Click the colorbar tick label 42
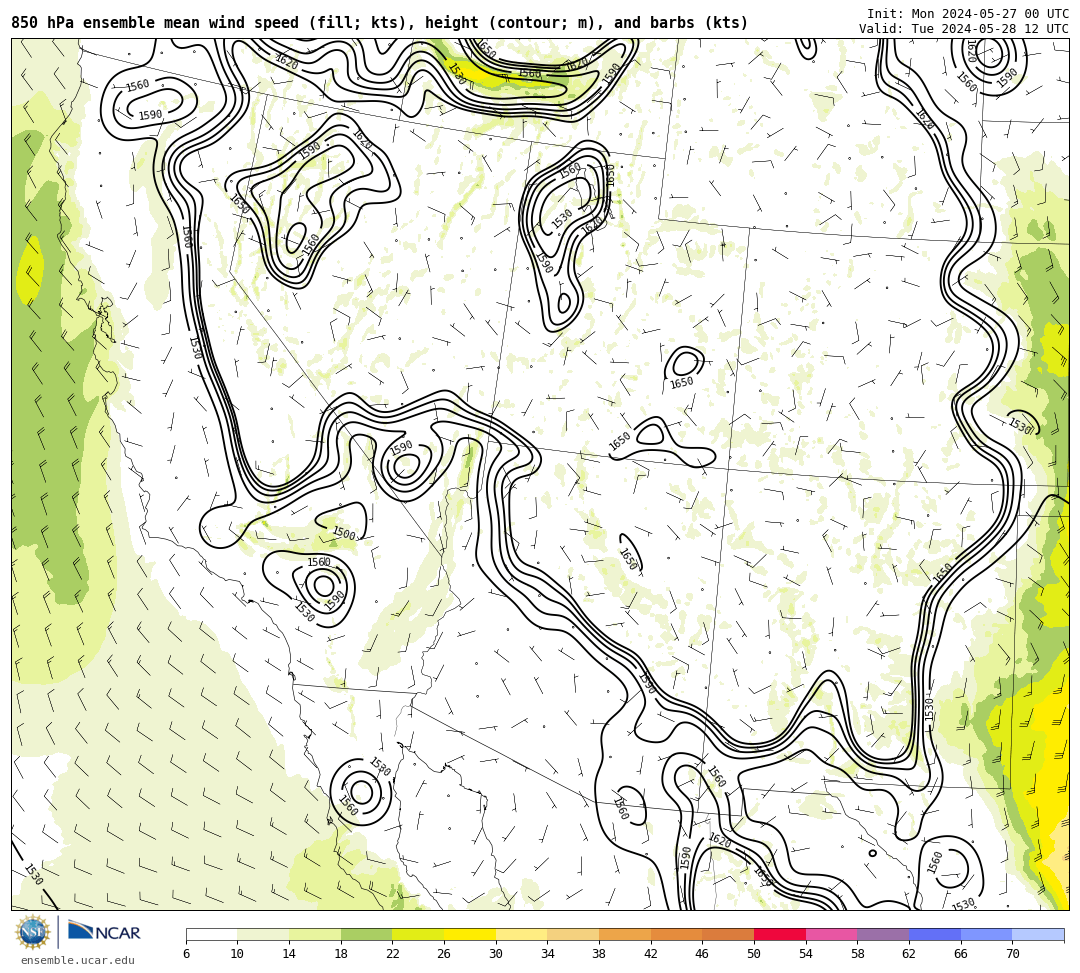 651,954
